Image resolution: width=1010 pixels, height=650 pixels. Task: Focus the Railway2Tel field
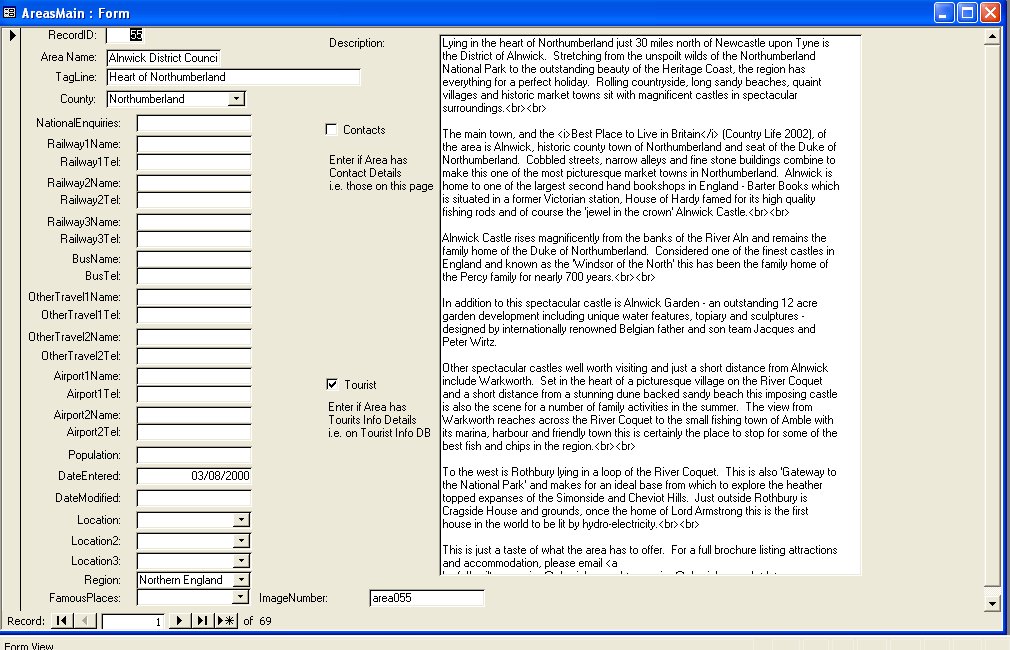click(194, 200)
